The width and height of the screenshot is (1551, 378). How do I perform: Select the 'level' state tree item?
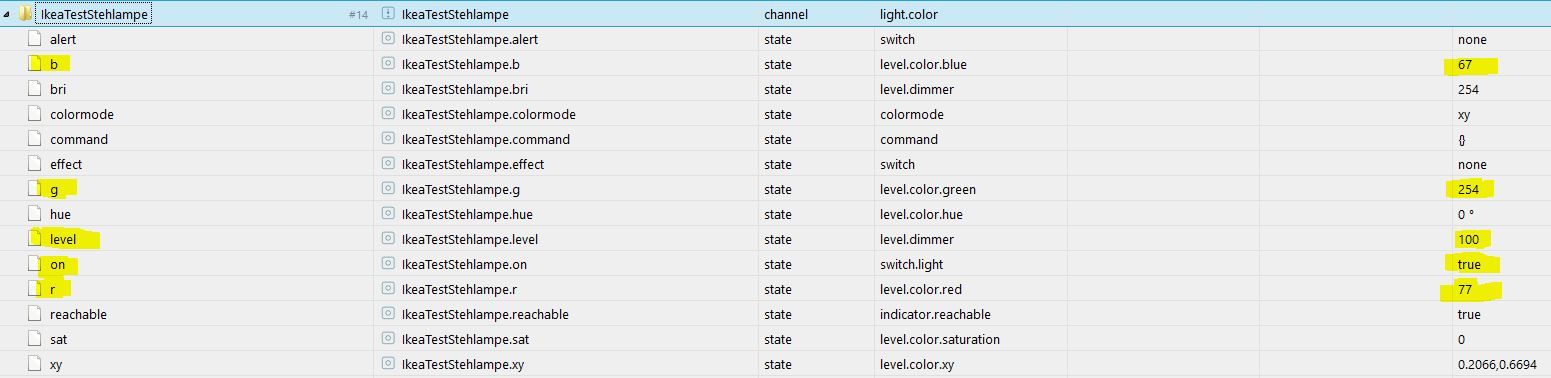tap(63, 239)
